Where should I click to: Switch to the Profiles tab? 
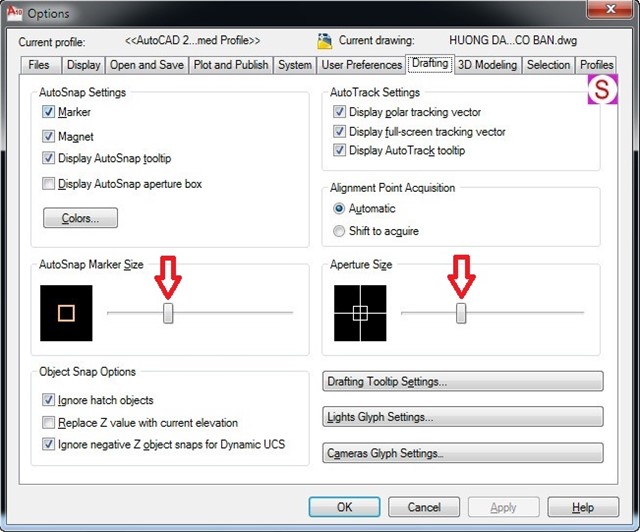[x=596, y=65]
